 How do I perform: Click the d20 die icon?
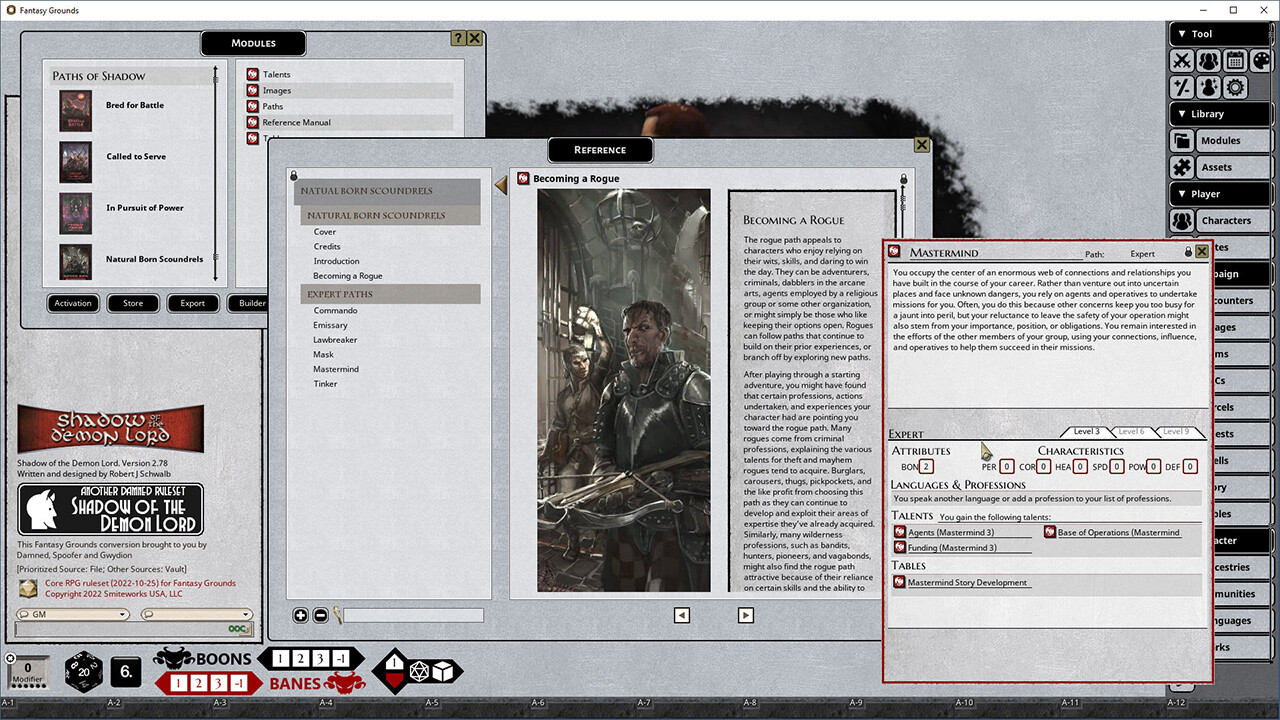[x=83, y=671]
